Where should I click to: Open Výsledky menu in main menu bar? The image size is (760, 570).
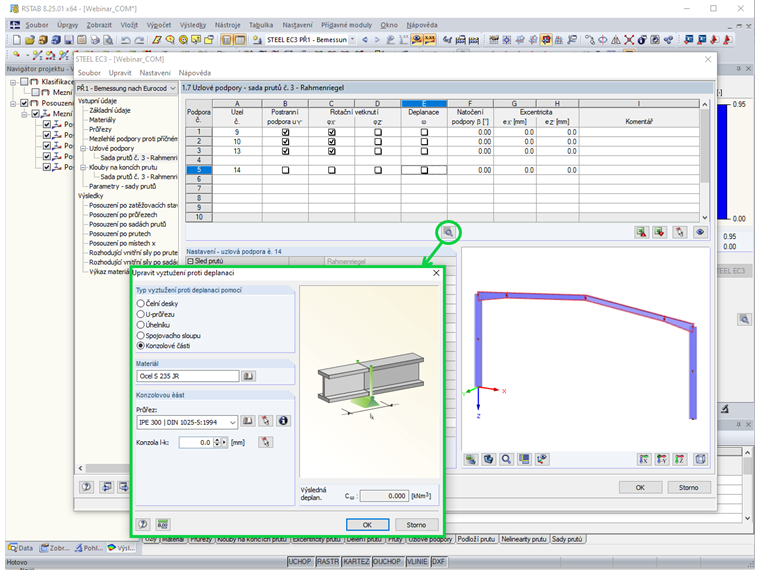point(192,25)
